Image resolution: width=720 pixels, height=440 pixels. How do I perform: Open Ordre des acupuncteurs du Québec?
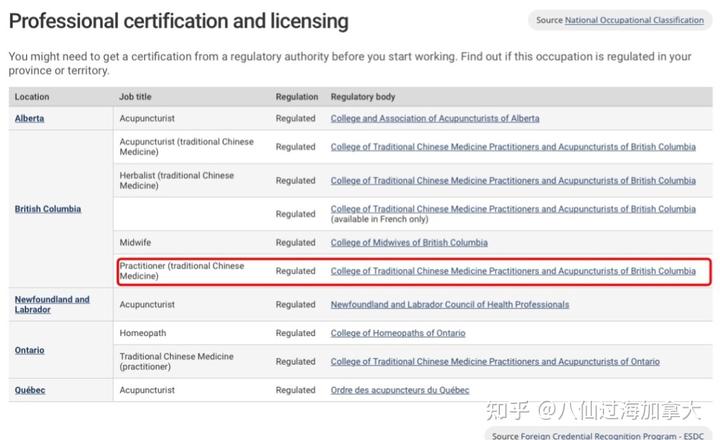point(400,390)
